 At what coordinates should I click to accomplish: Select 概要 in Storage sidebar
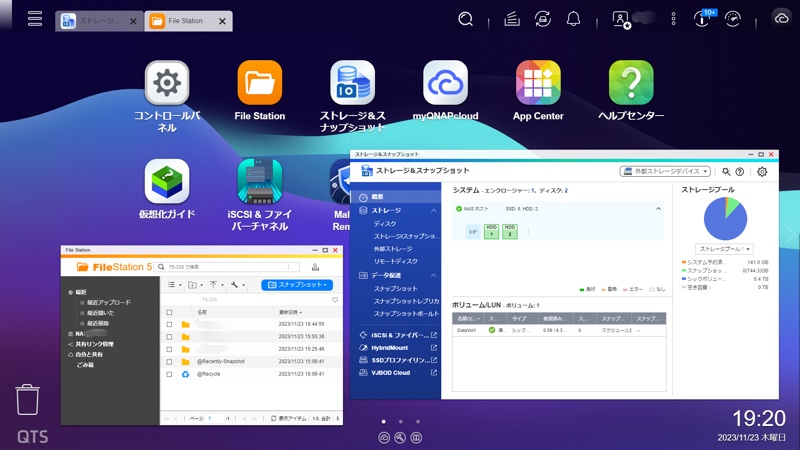396,197
